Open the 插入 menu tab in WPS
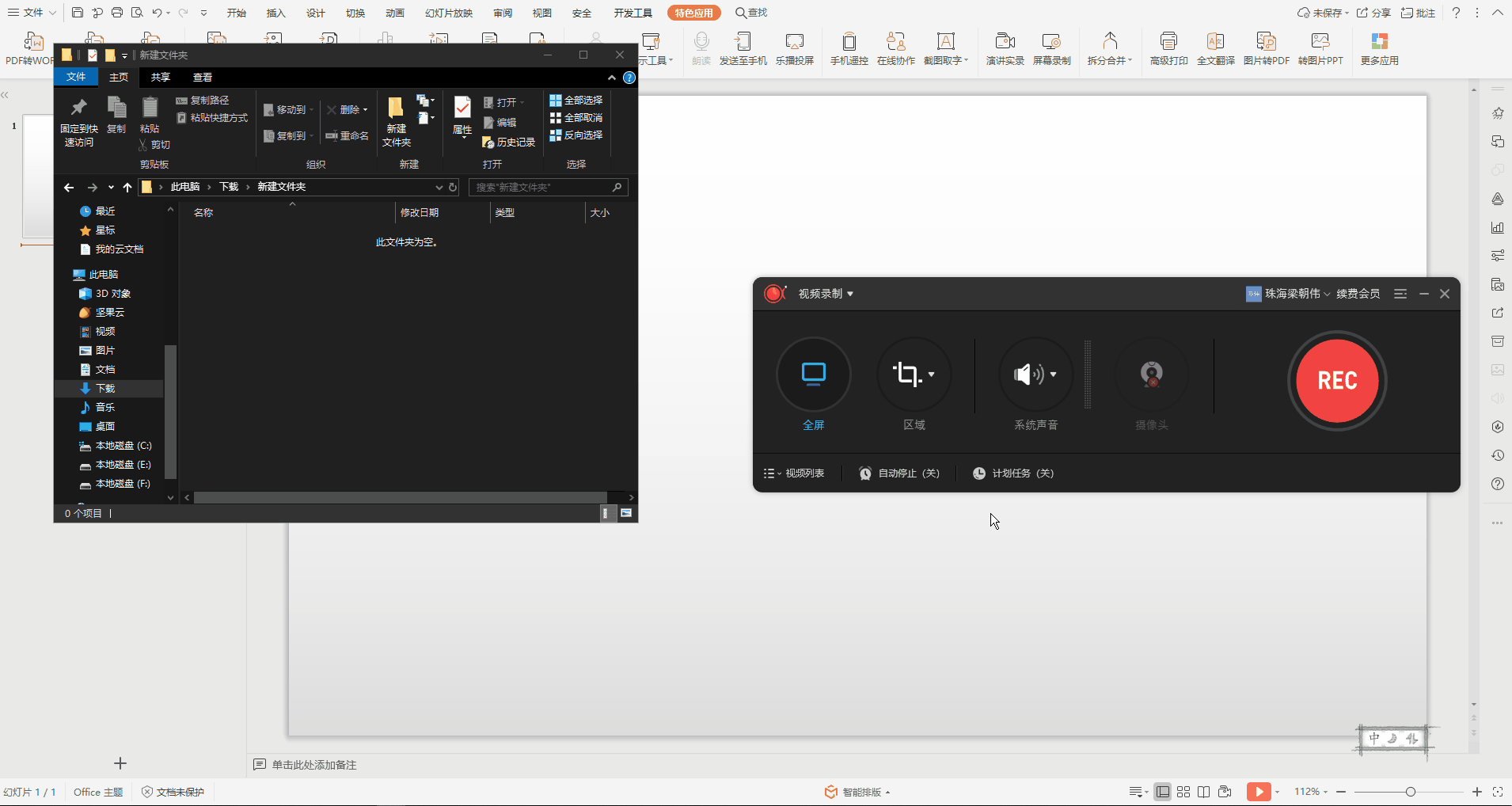Image resolution: width=1512 pixels, height=806 pixels. pos(275,13)
